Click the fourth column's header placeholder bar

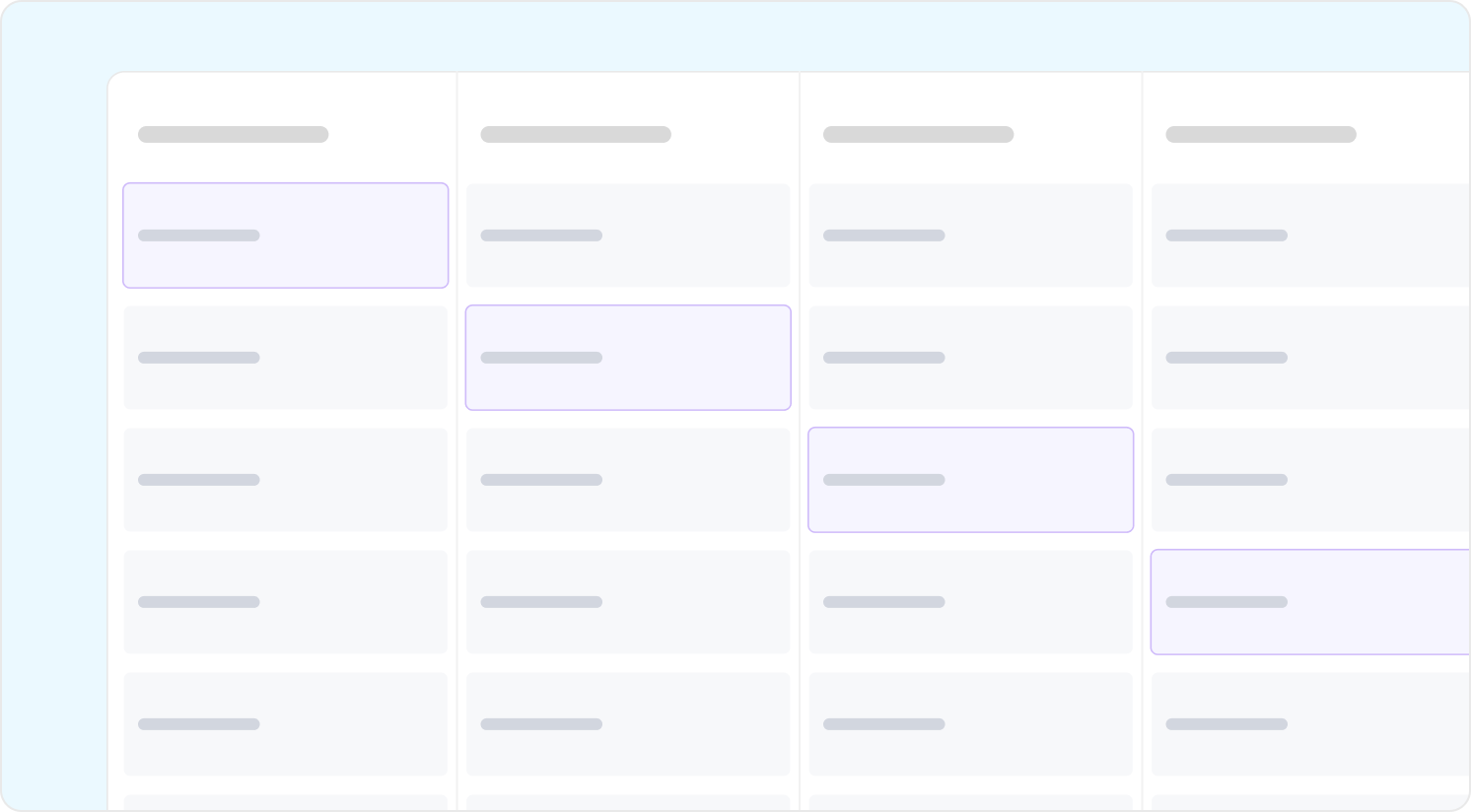click(x=1261, y=134)
